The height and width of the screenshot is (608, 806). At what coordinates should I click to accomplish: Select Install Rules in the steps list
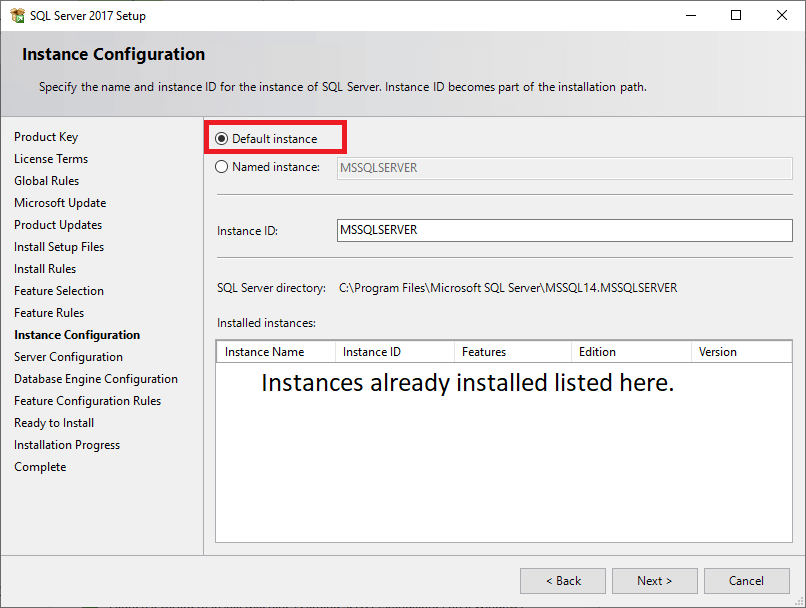(45, 269)
